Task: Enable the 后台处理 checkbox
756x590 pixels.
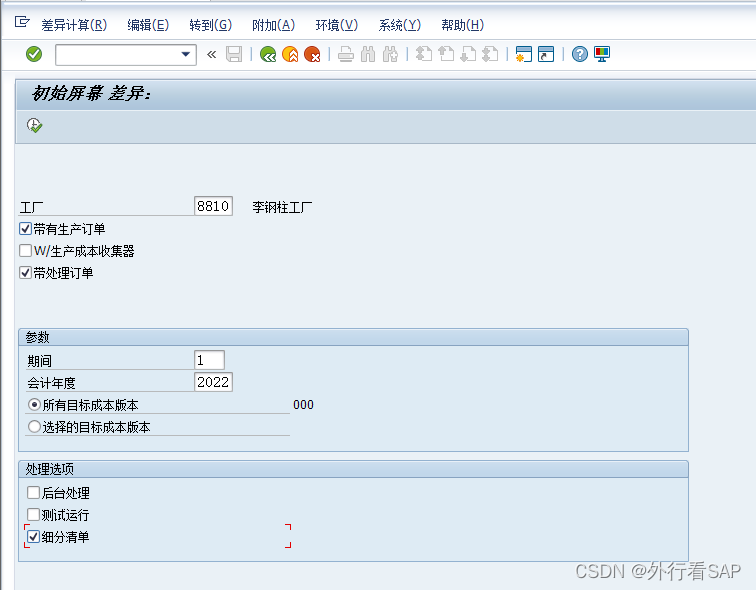Action: (33, 493)
